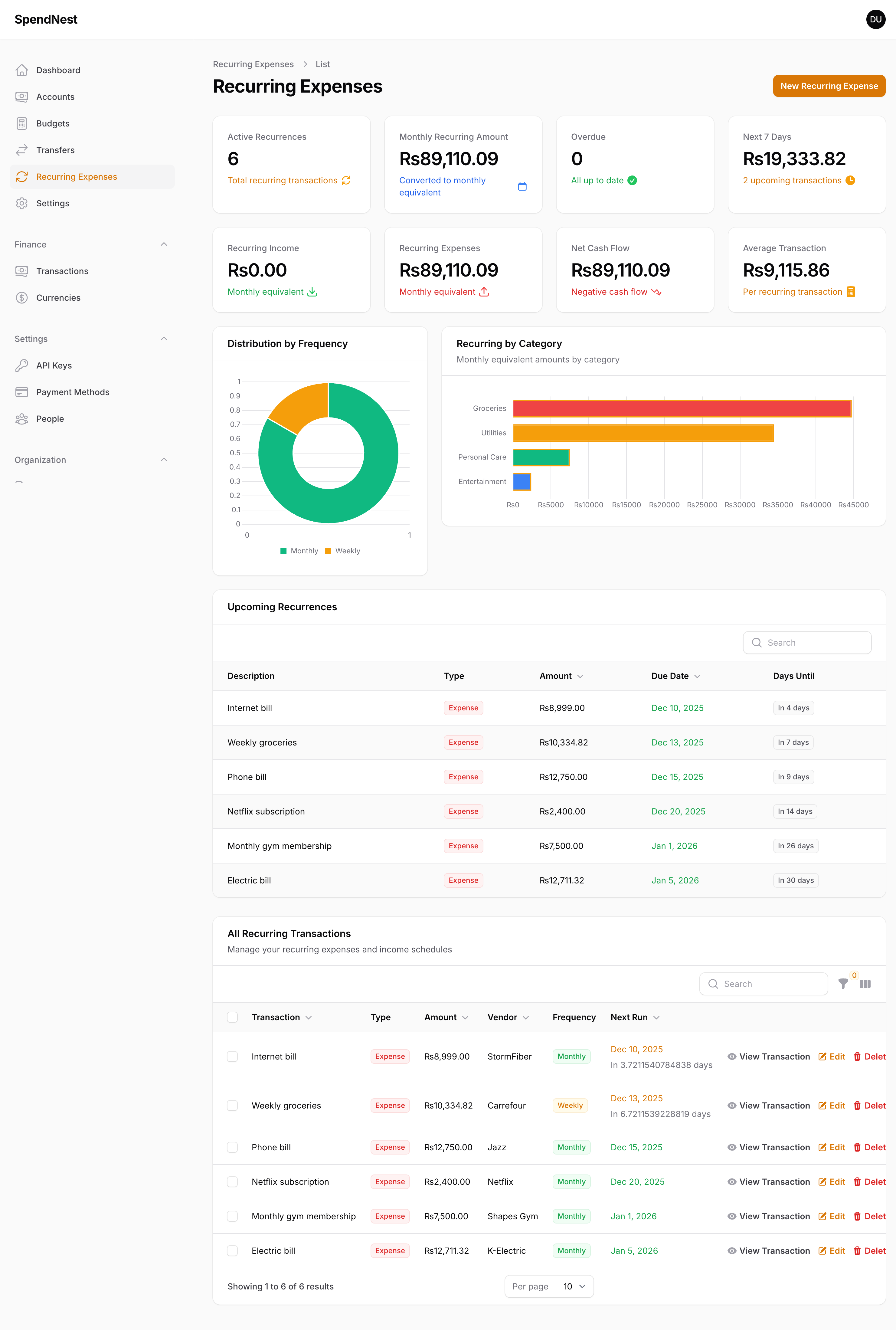The height and width of the screenshot is (1330, 896).
Task: Click the Budgets calculator icon
Action: 22,123
